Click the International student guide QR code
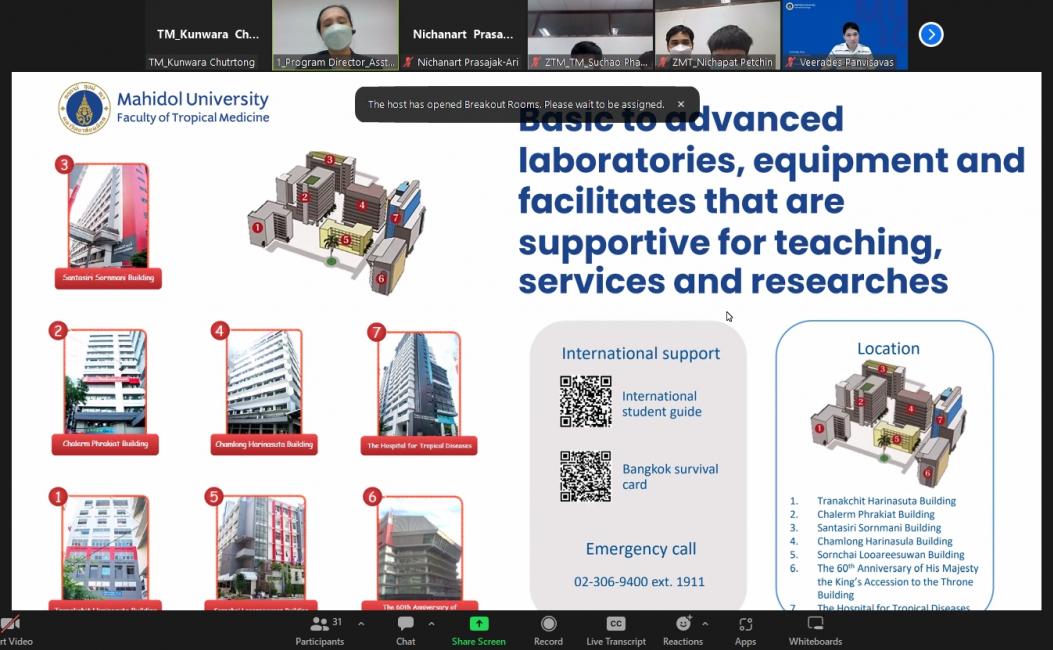 tap(586, 402)
